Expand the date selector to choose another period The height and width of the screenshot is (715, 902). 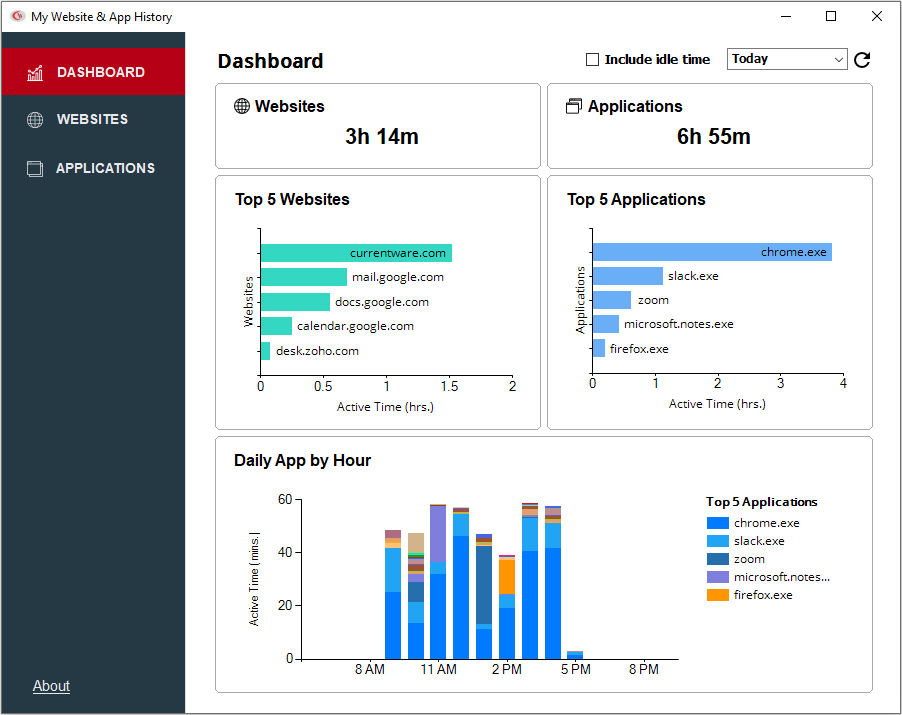[x=840, y=59]
